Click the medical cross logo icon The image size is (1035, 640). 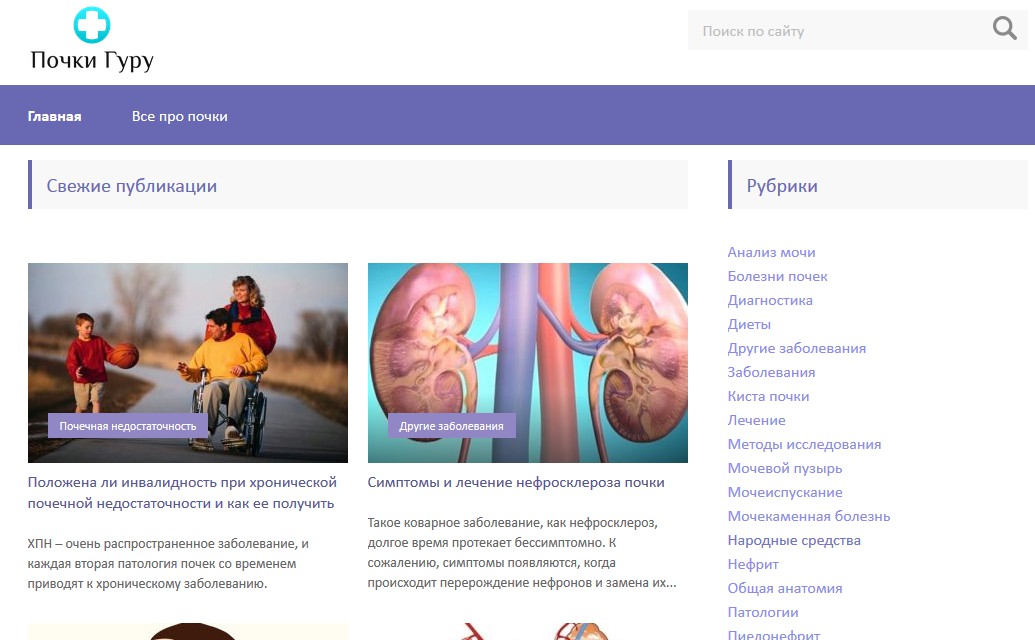tap(92, 25)
